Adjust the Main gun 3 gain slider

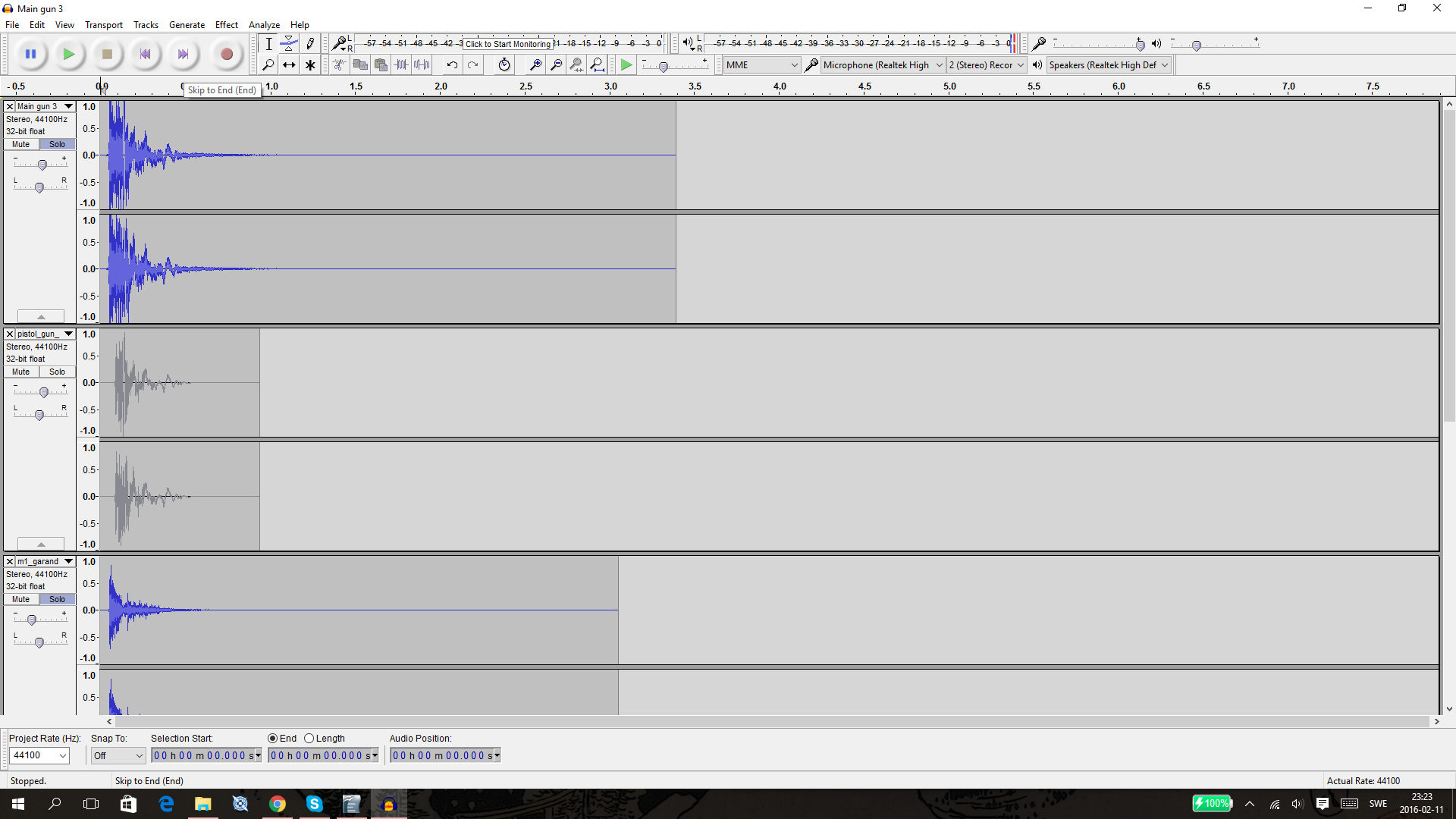coord(42,165)
